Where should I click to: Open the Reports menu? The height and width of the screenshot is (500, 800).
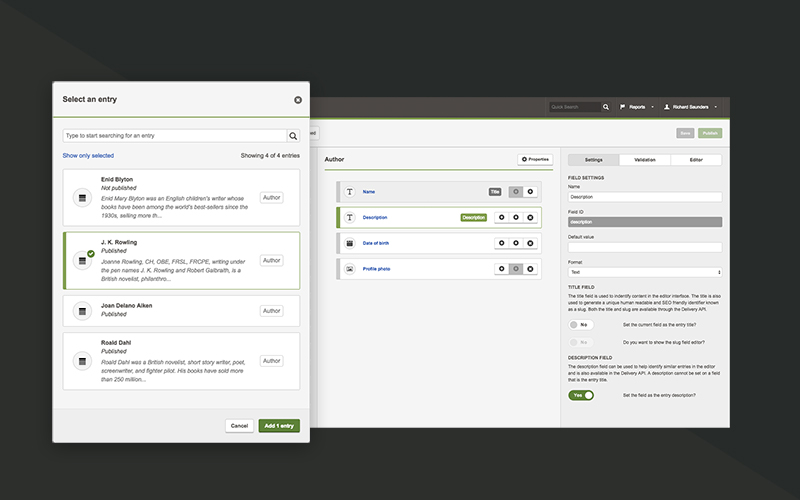[636, 107]
